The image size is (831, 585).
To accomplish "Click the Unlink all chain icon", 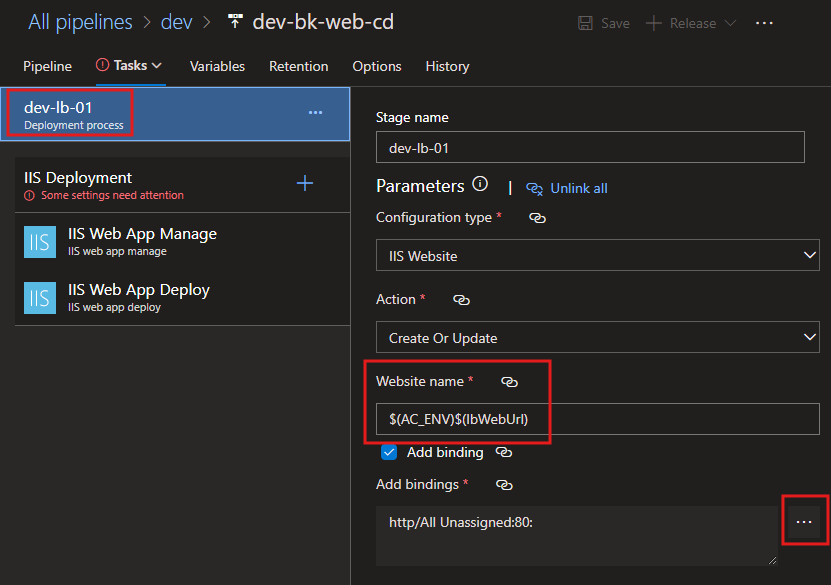I will [x=534, y=189].
